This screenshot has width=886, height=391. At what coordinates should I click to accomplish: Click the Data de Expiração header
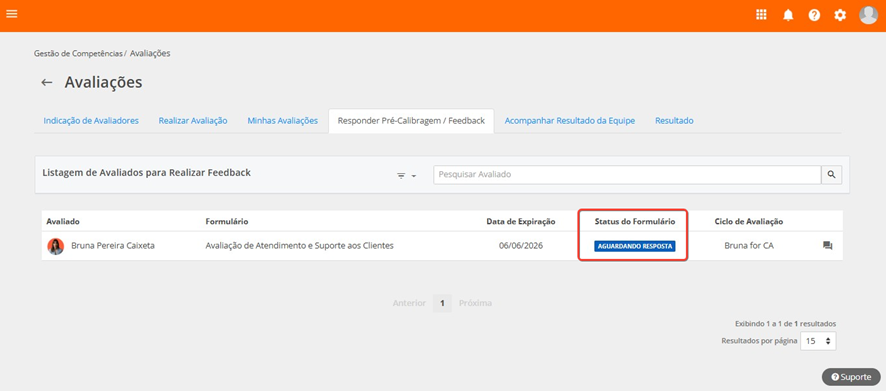click(x=520, y=221)
